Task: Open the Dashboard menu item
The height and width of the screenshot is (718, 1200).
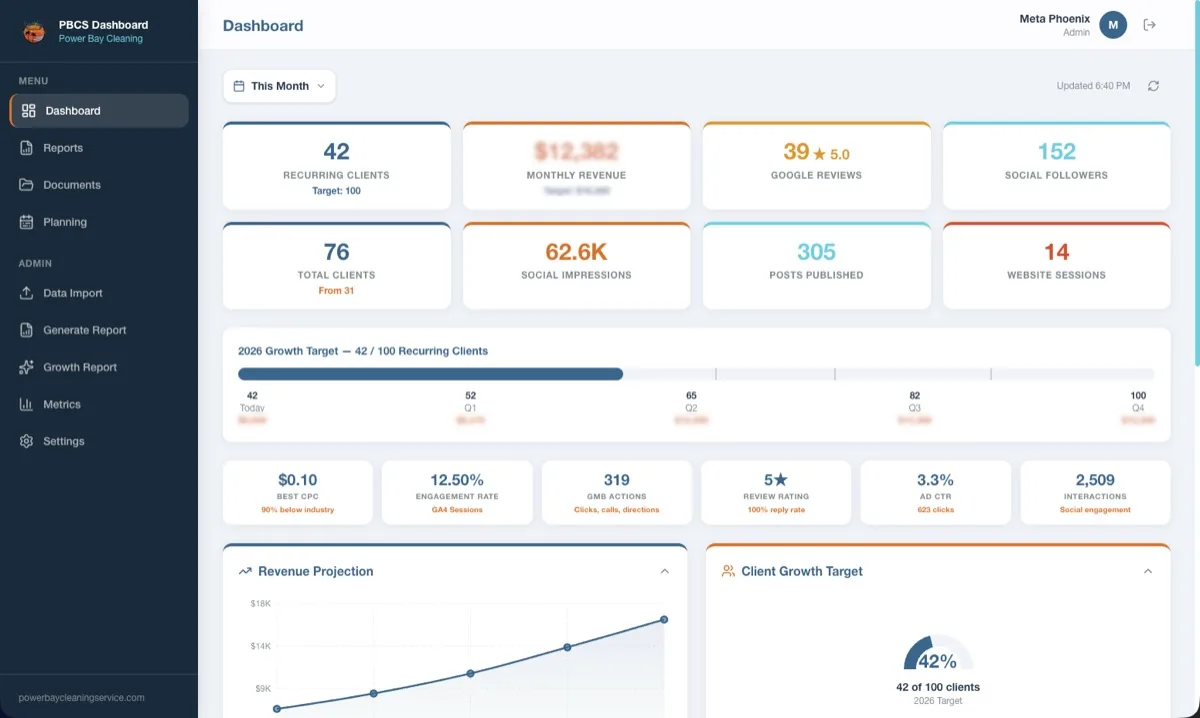Action: tap(99, 111)
